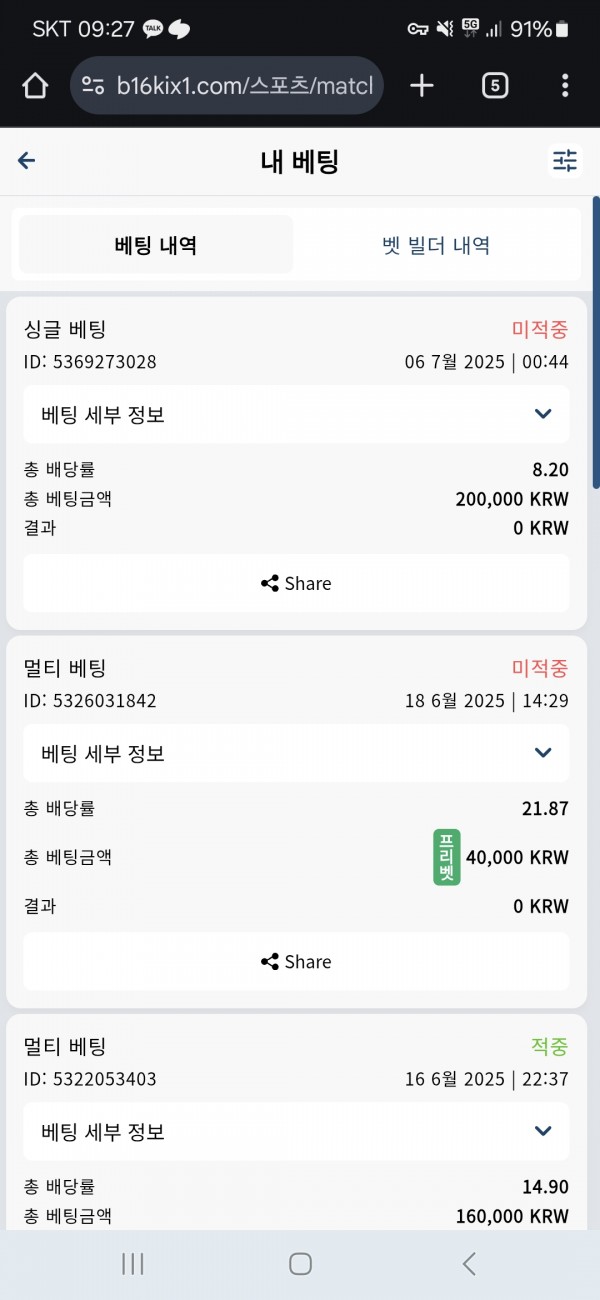Open the browser three-dot menu
The image size is (600, 1300).
(565, 86)
